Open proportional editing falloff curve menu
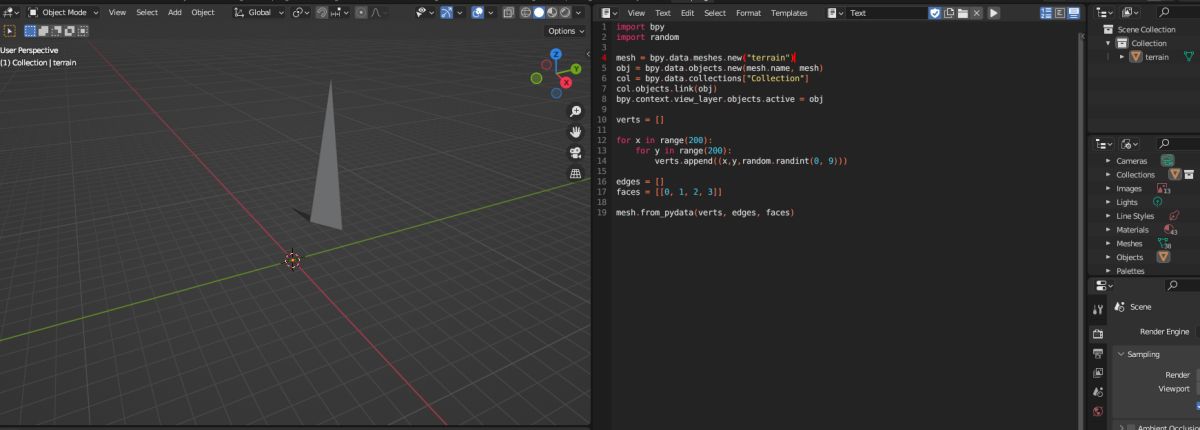 [380, 13]
